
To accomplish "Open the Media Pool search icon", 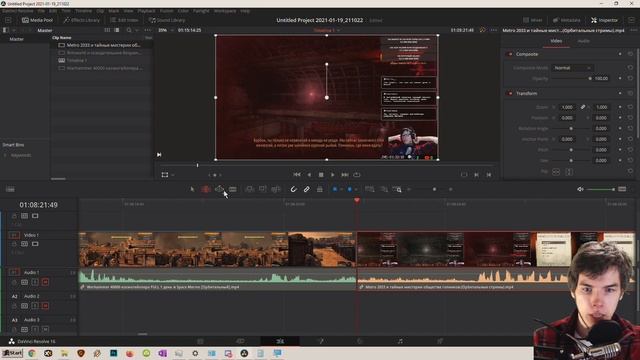I will pos(129,30).
